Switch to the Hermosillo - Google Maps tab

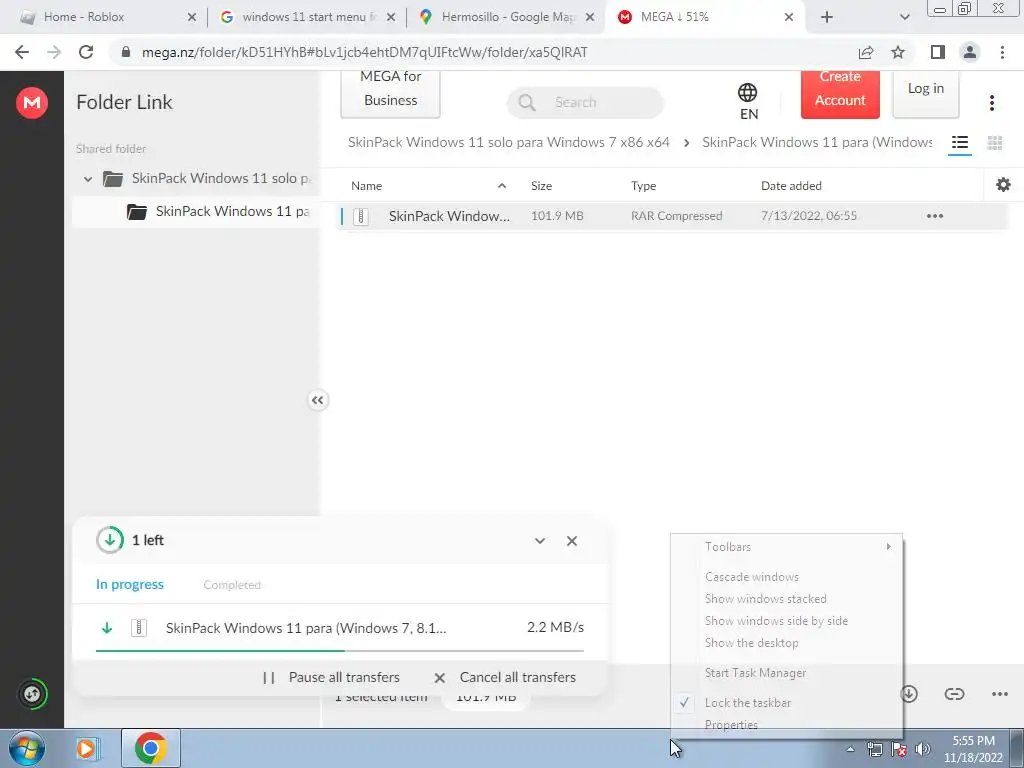(509, 17)
